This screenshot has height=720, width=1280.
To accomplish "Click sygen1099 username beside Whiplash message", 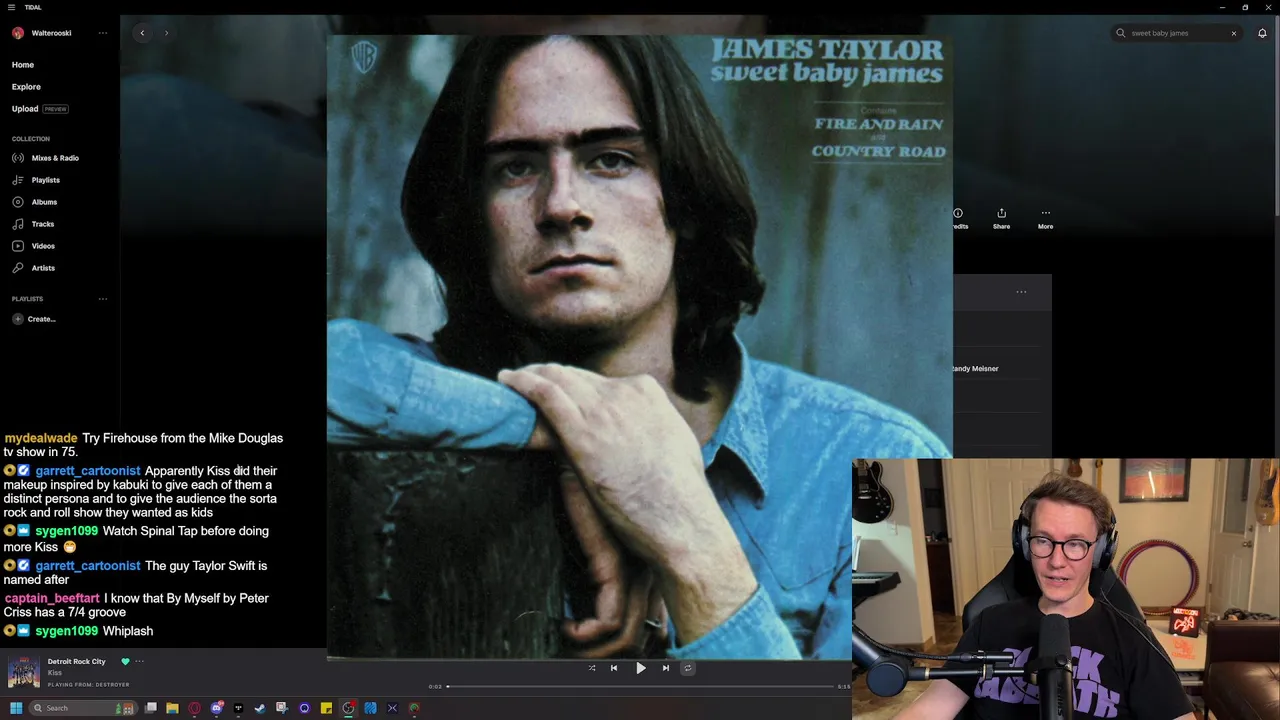I will tap(66, 631).
